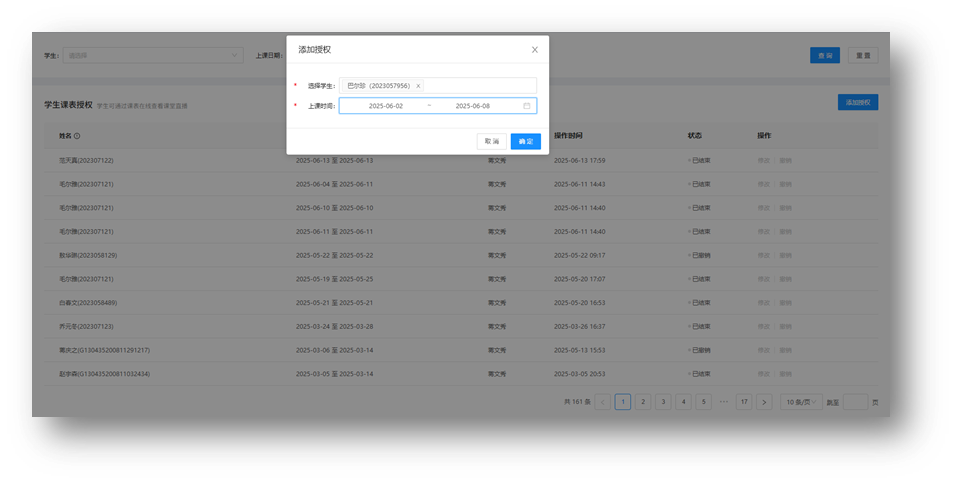The image size is (955, 482).
Task: Click info icon next to 姓名 header
Action: click(x=77, y=136)
